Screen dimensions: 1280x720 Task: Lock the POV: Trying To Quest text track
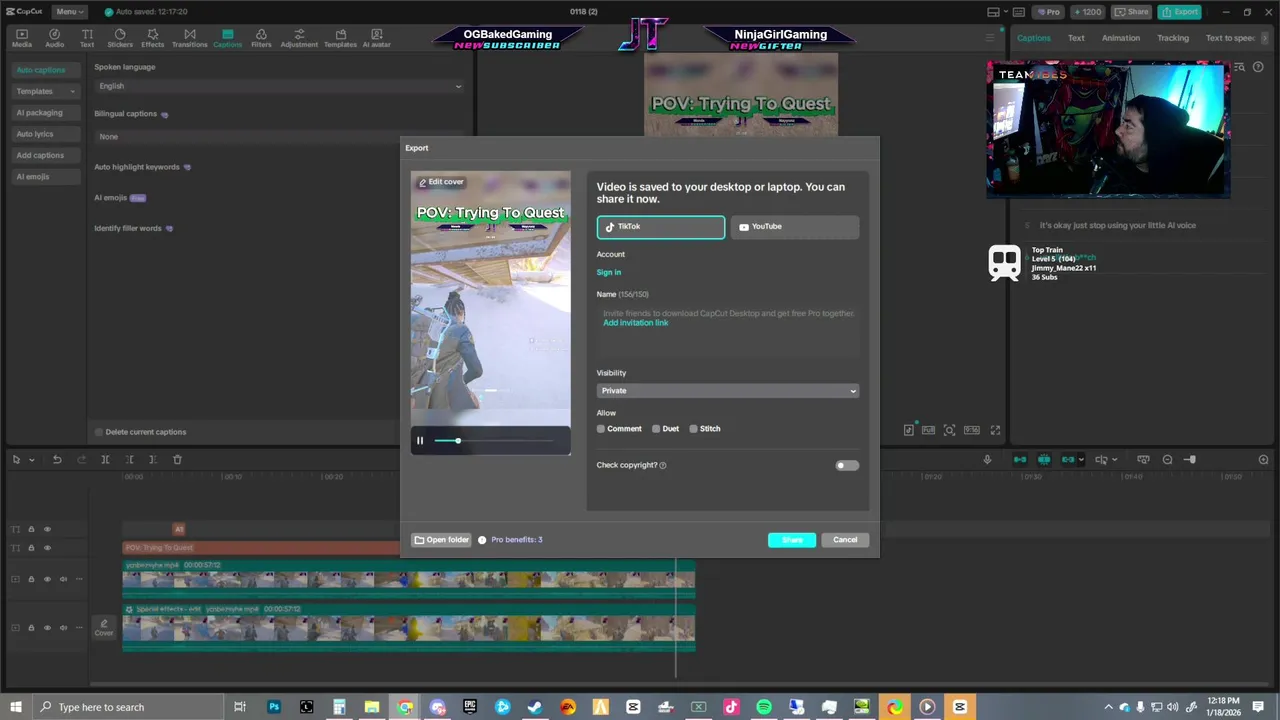pos(31,548)
